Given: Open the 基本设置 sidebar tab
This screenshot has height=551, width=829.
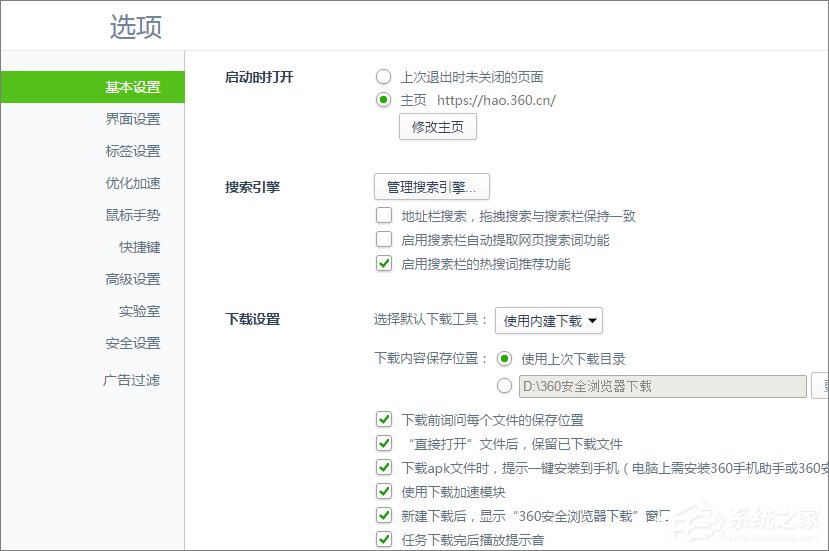Looking at the screenshot, I should pos(132,87).
